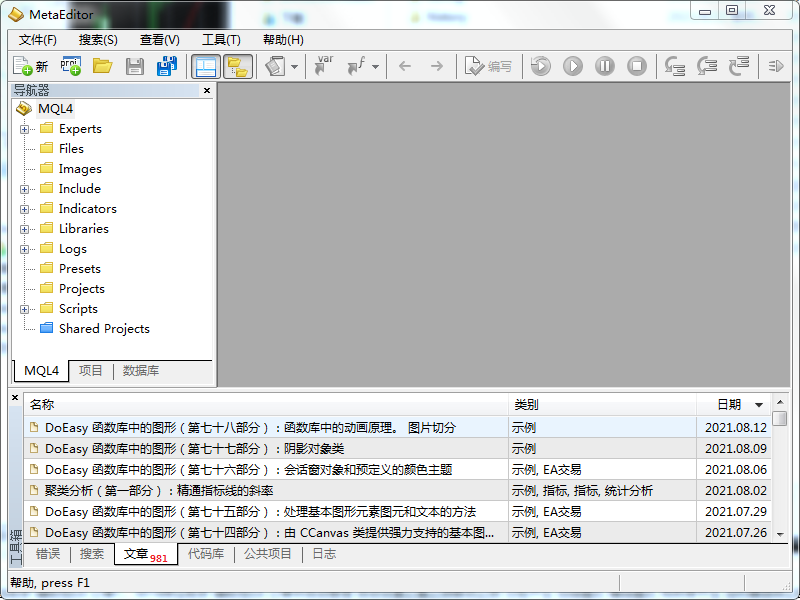The width and height of the screenshot is (800, 600).
Task: Click the insert variable (var) icon
Action: pos(323,66)
